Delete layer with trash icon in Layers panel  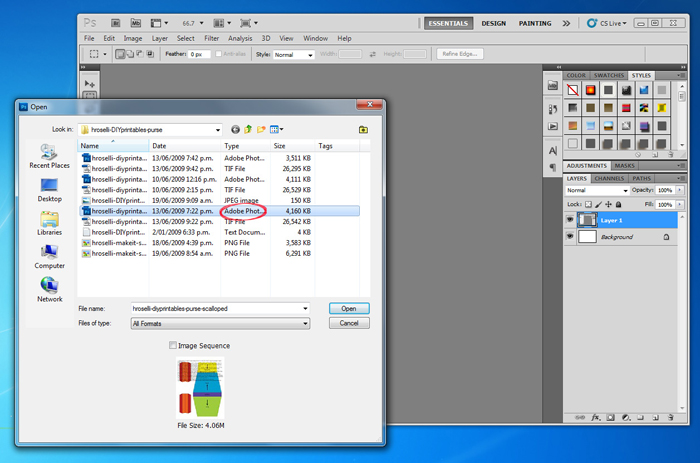point(670,417)
